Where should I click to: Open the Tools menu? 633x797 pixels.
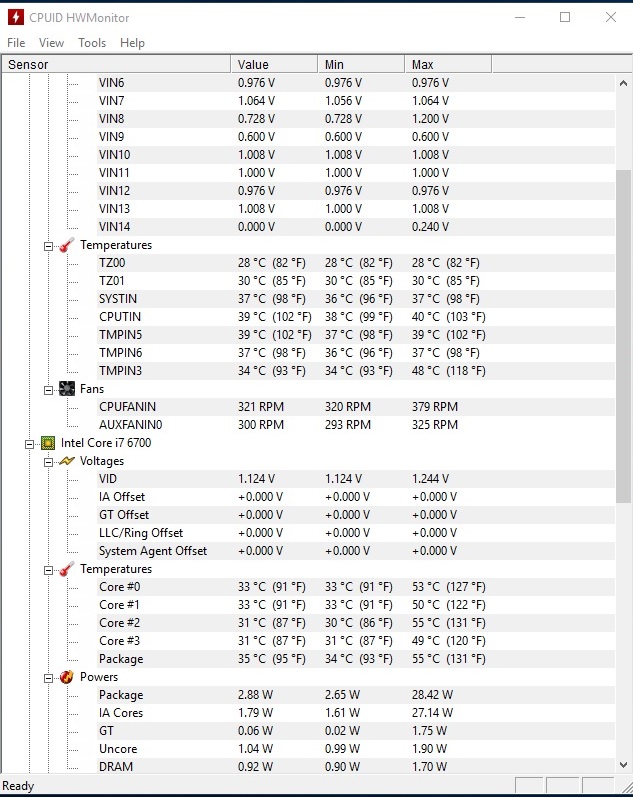pos(92,43)
